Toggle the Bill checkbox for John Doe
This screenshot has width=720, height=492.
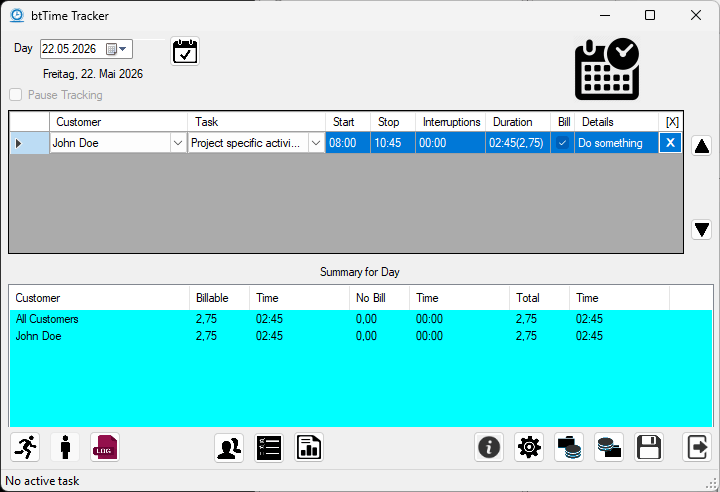[562, 143]
